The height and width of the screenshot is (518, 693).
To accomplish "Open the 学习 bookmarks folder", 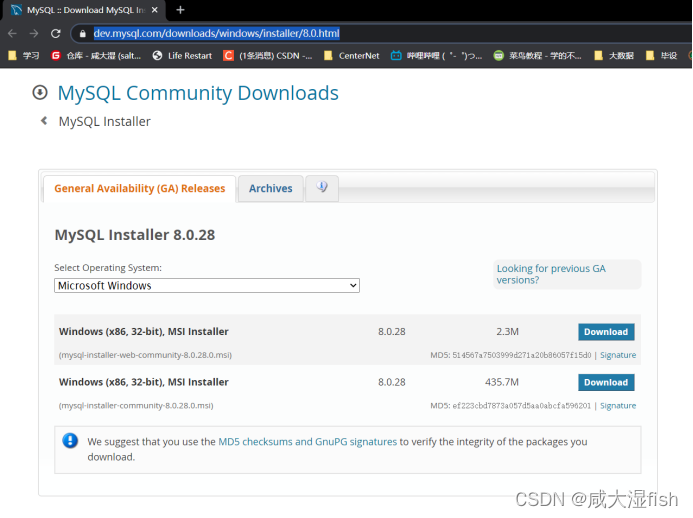I will pos(24,56).
